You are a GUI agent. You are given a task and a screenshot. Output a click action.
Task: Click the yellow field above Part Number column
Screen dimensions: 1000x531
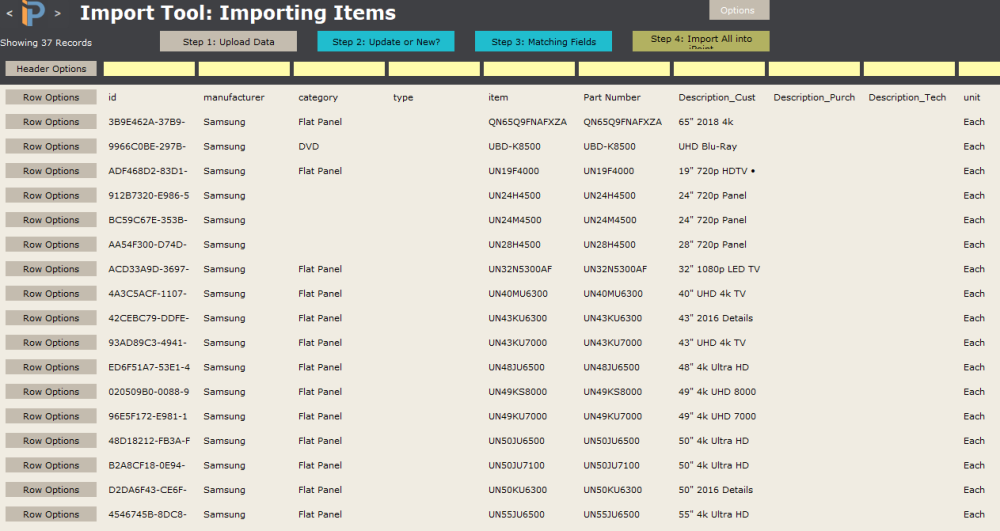624,69
